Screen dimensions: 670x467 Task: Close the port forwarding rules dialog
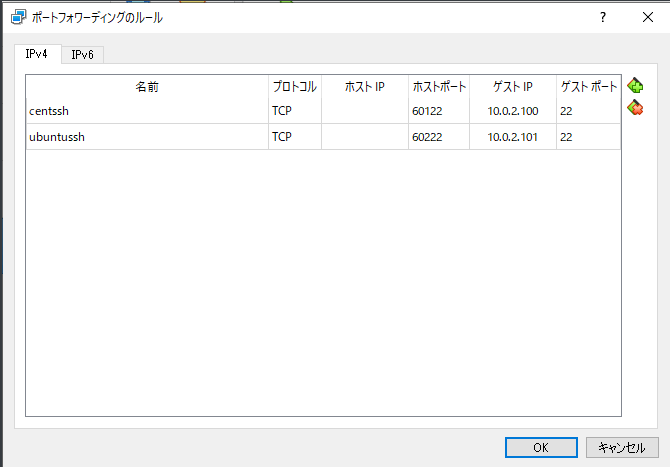tap(648, 17)
